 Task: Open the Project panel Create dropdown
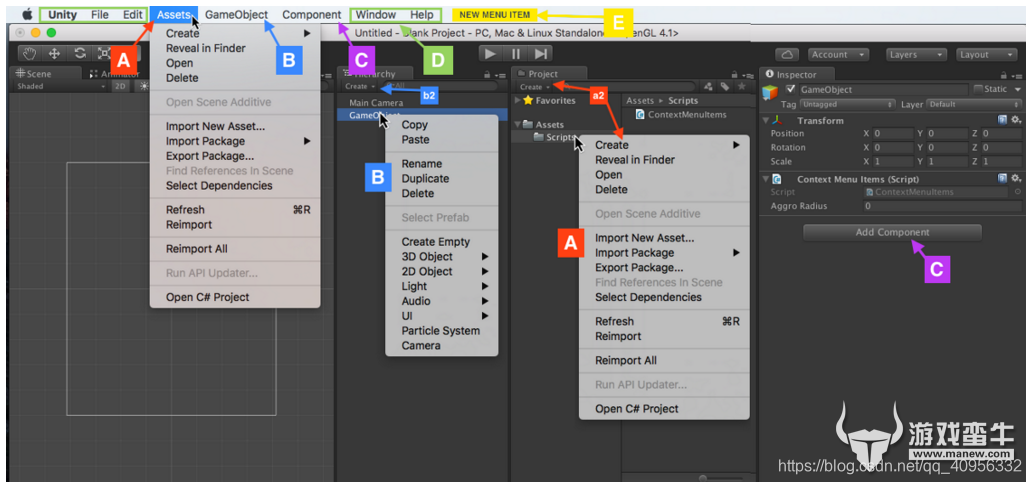(x=534, y=87)
